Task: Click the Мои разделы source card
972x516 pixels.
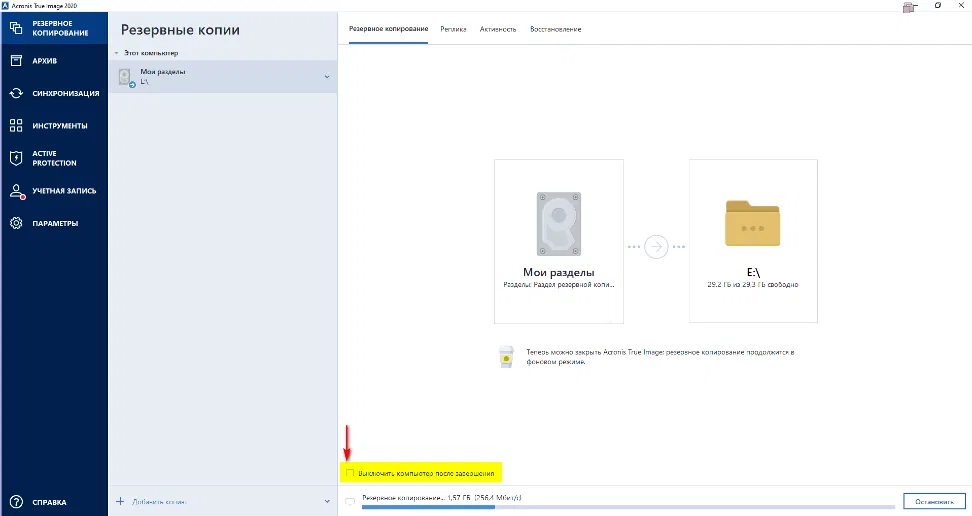Action: [559, 241]
